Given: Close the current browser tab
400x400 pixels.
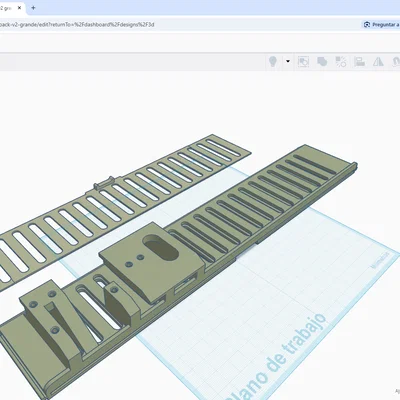Looking at the screenshot, I should (19, 8).
